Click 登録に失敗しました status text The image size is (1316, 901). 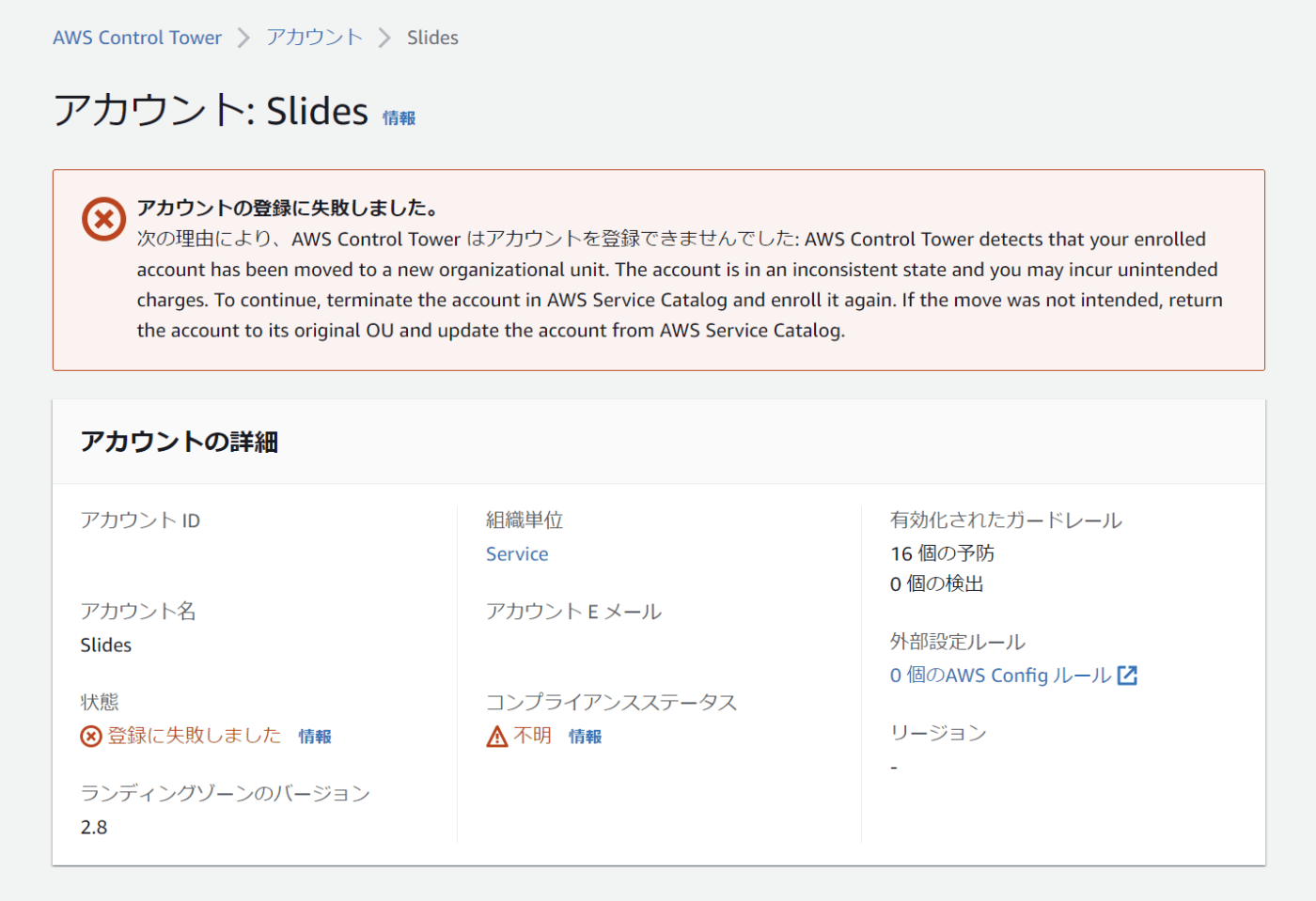pos(195,736)
